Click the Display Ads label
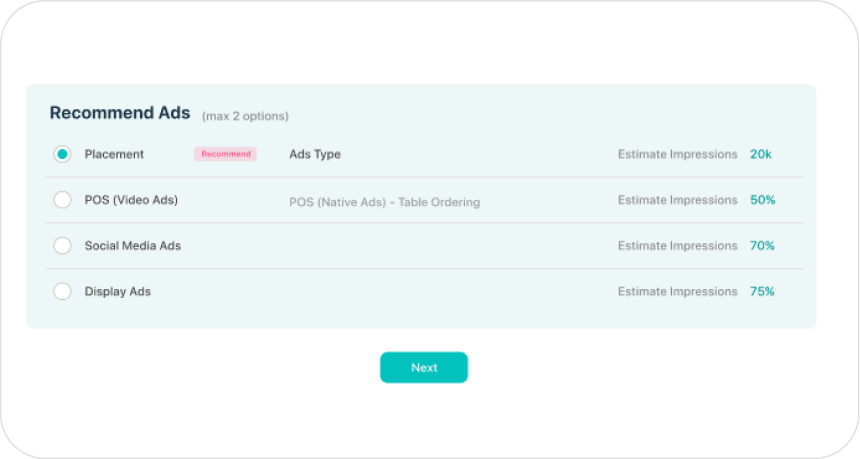 click(117, 292)
